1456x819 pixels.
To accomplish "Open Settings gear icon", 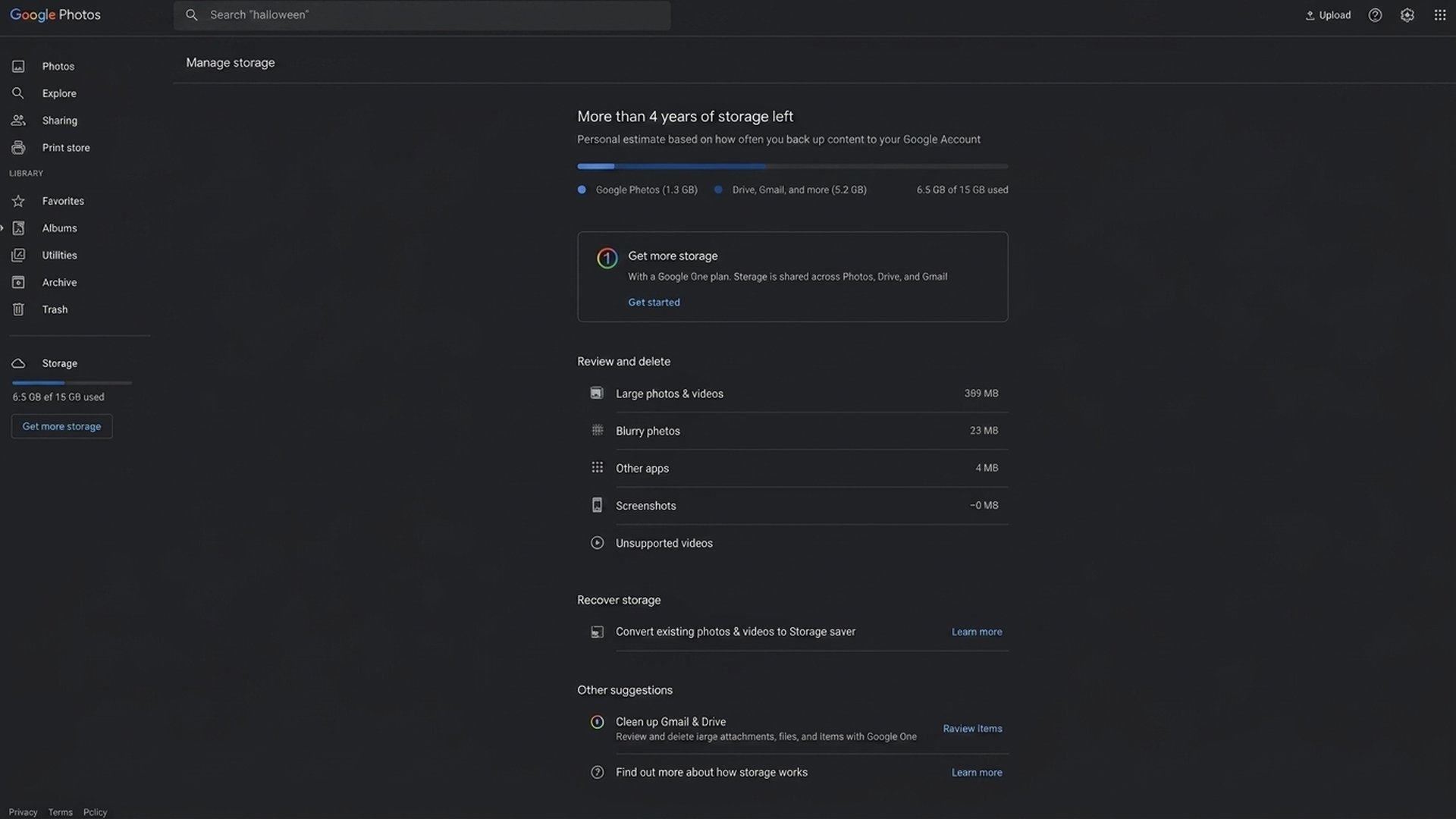I will [x=1407, y=15].
